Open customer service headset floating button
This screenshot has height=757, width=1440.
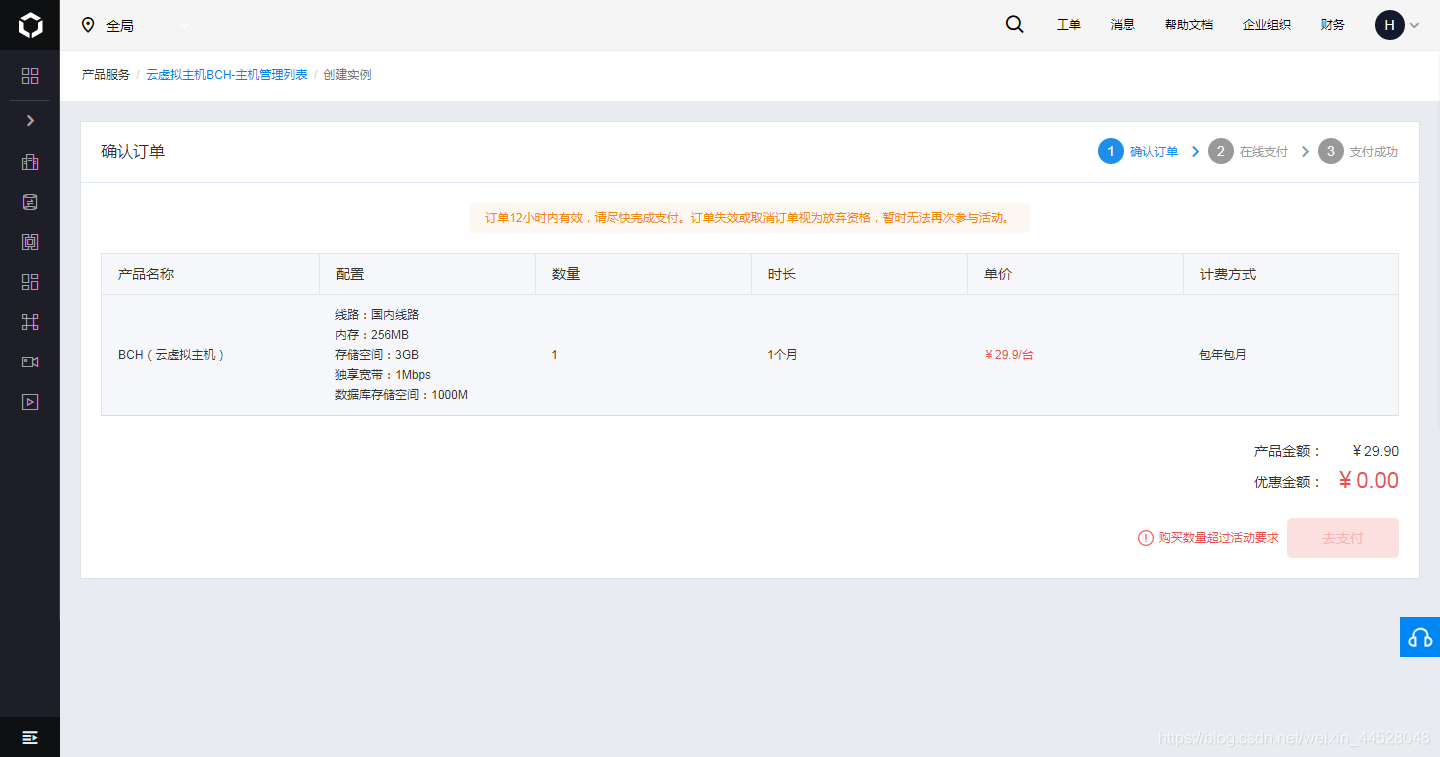tap(1420, 637)
